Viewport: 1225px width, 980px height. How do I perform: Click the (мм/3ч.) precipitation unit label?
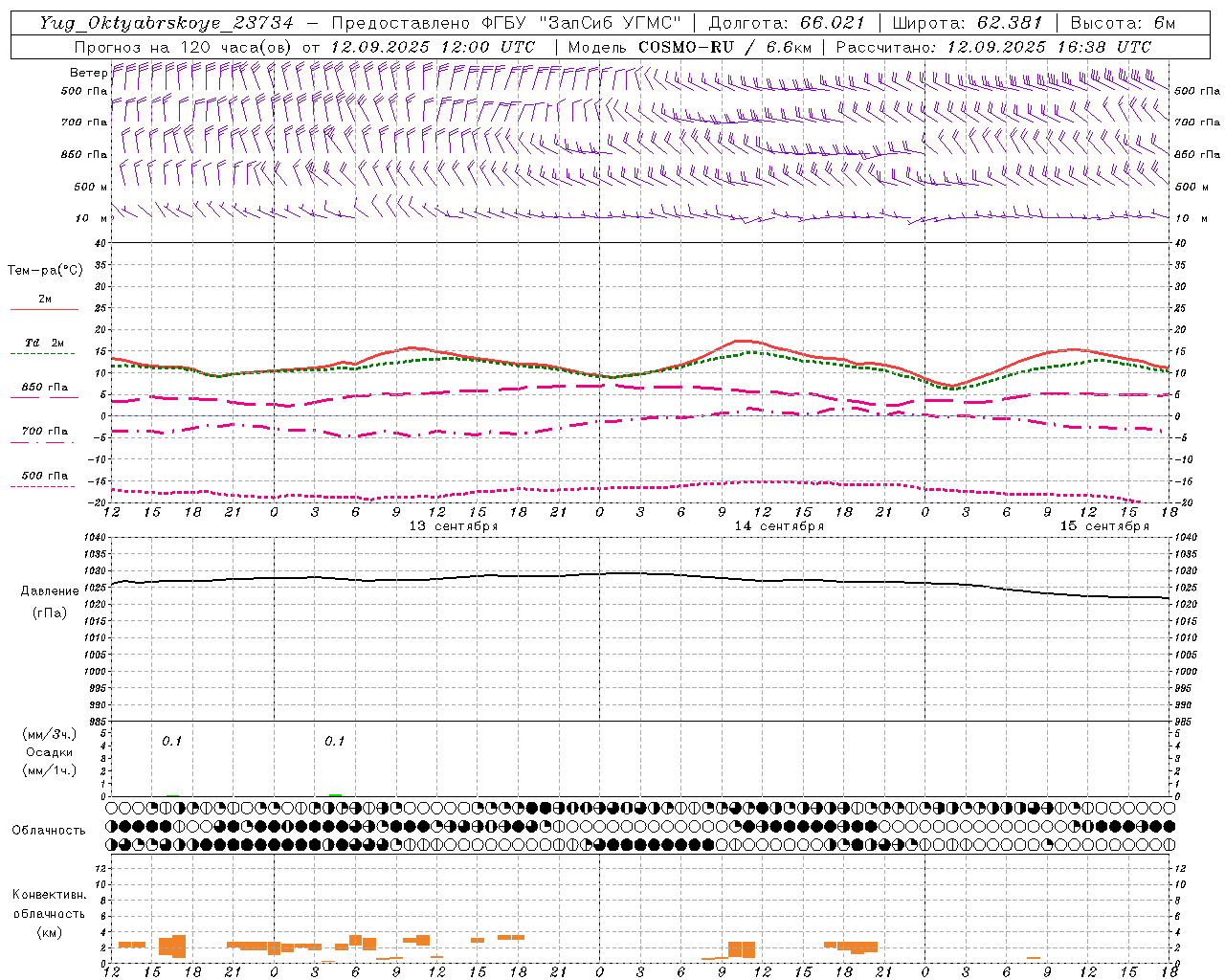[x=49, y=734]
